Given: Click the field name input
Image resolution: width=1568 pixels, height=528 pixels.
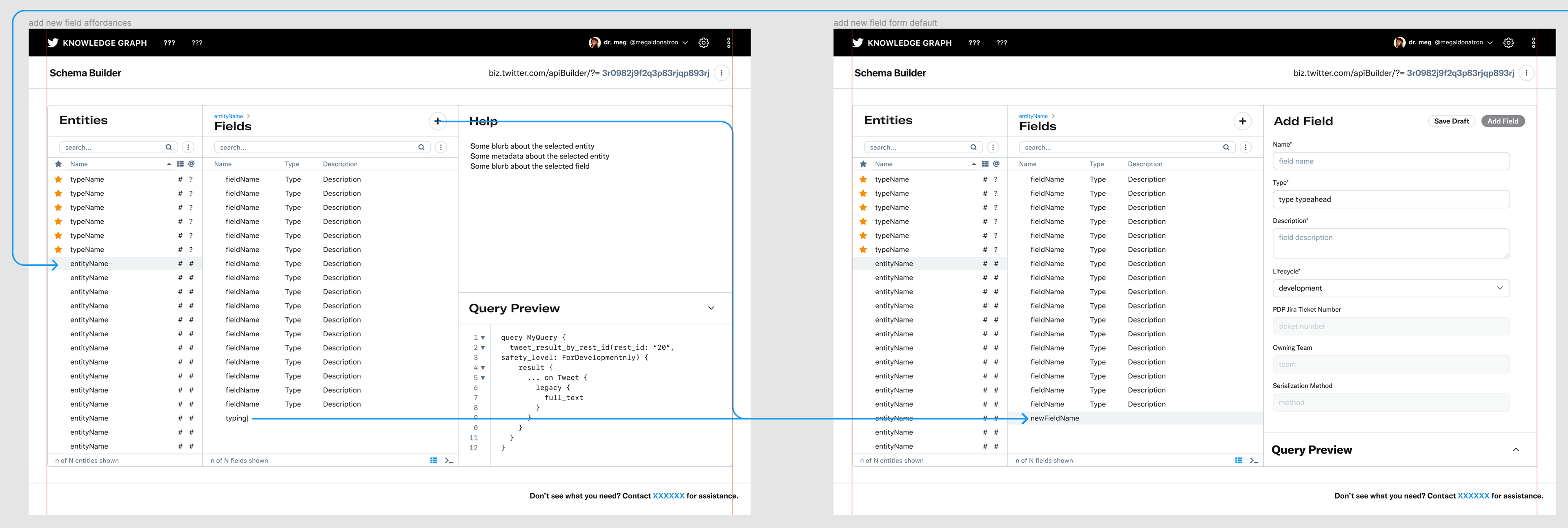Looking at the screenshot, I should pos(1391,161).
